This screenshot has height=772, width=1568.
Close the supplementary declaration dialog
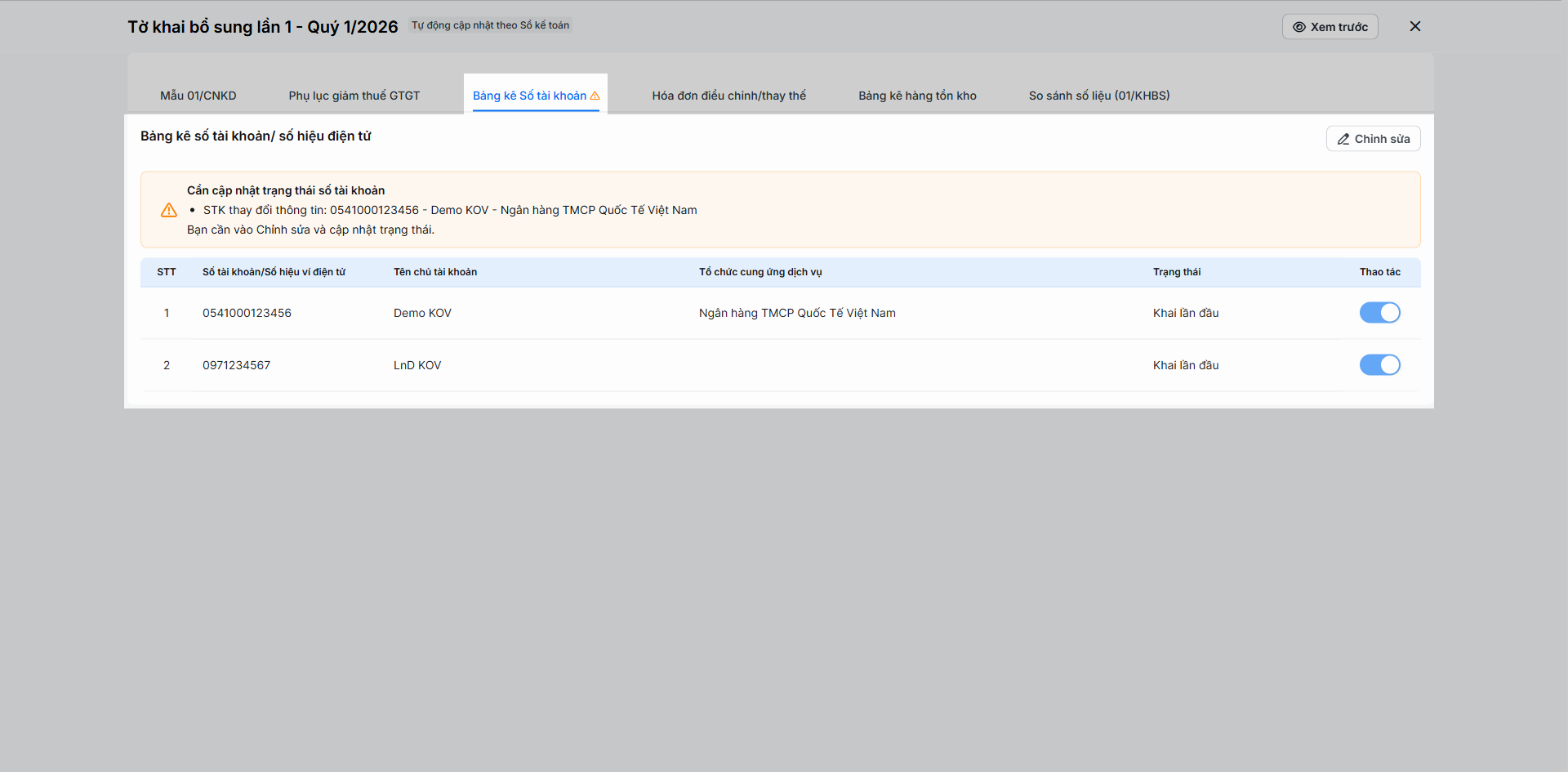click(x=1415, y=26)
